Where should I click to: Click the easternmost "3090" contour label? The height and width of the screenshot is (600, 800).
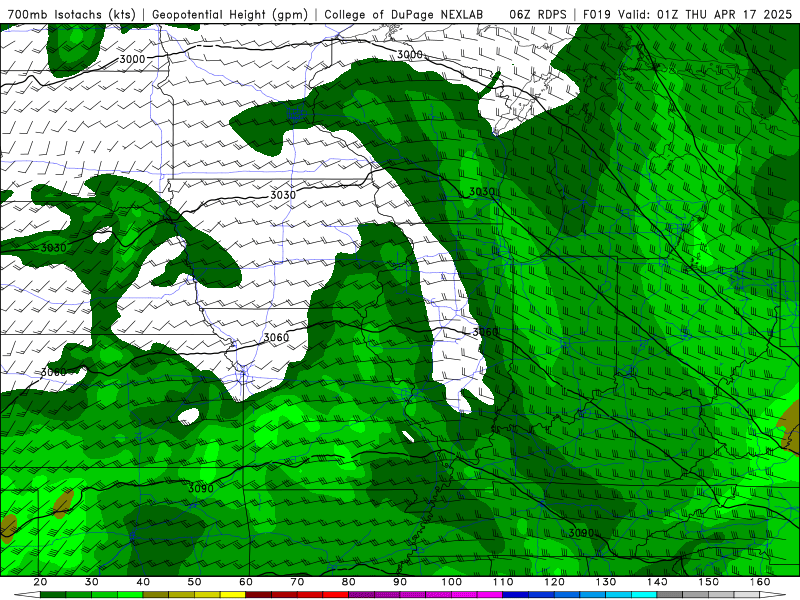click(x=581, y=533)
